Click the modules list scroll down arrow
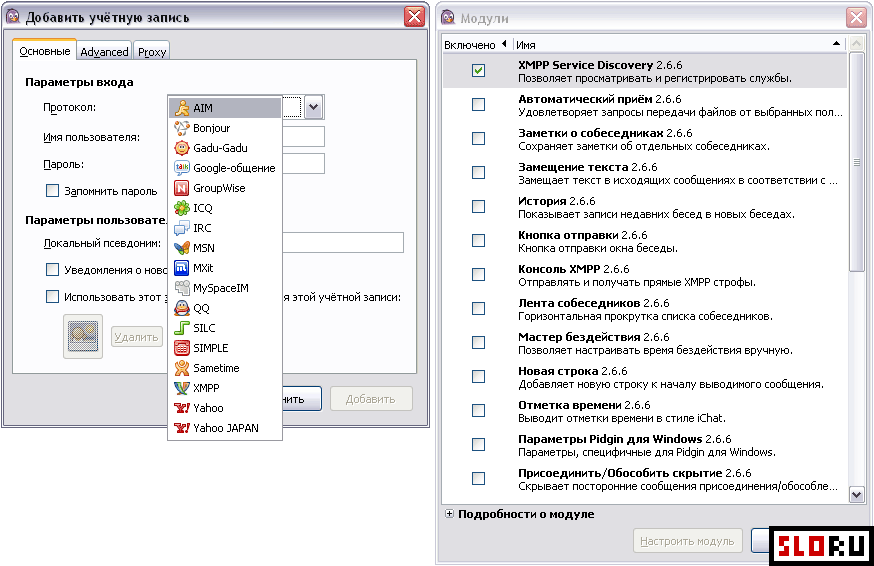 point(856,494)
